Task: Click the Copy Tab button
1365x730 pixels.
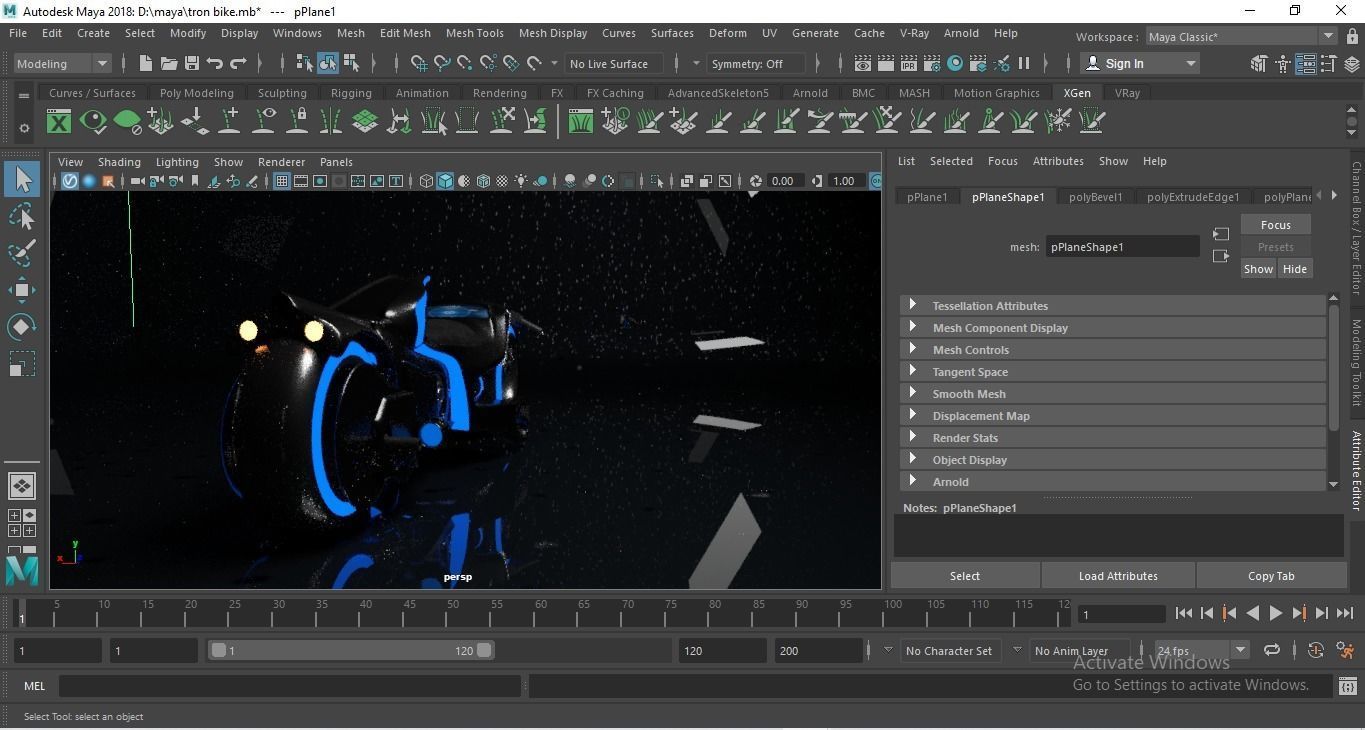Action: pyautogui.click(x=1271, y=576)
